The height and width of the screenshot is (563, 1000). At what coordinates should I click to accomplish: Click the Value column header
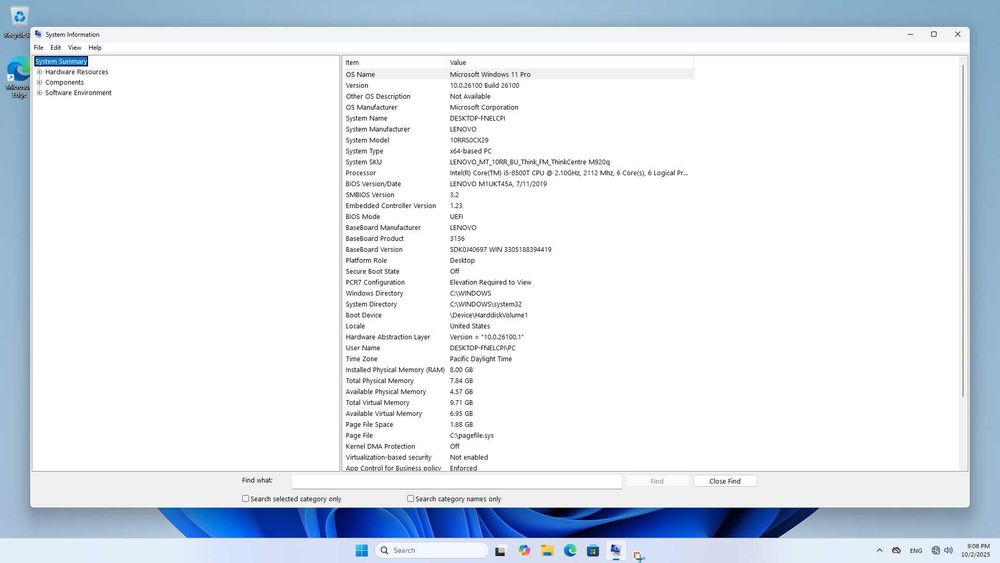pos(570,62)
